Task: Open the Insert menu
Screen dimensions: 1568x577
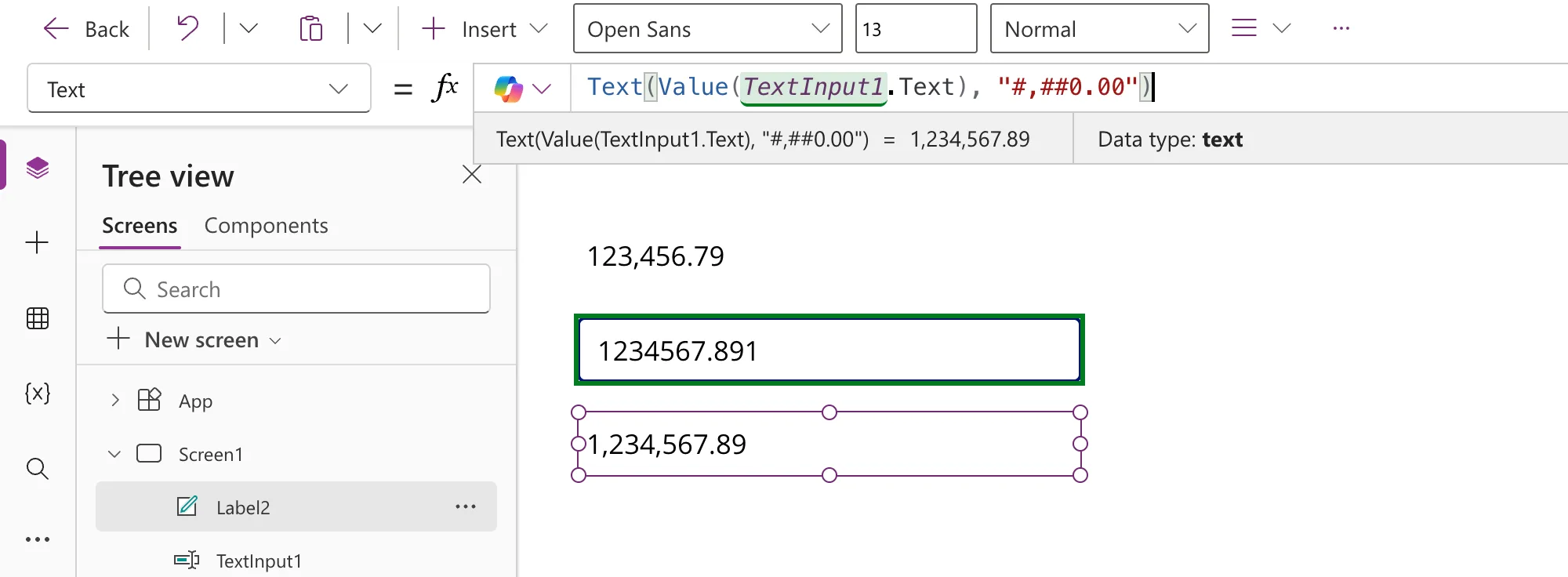Action: click(x=485, y=29)
